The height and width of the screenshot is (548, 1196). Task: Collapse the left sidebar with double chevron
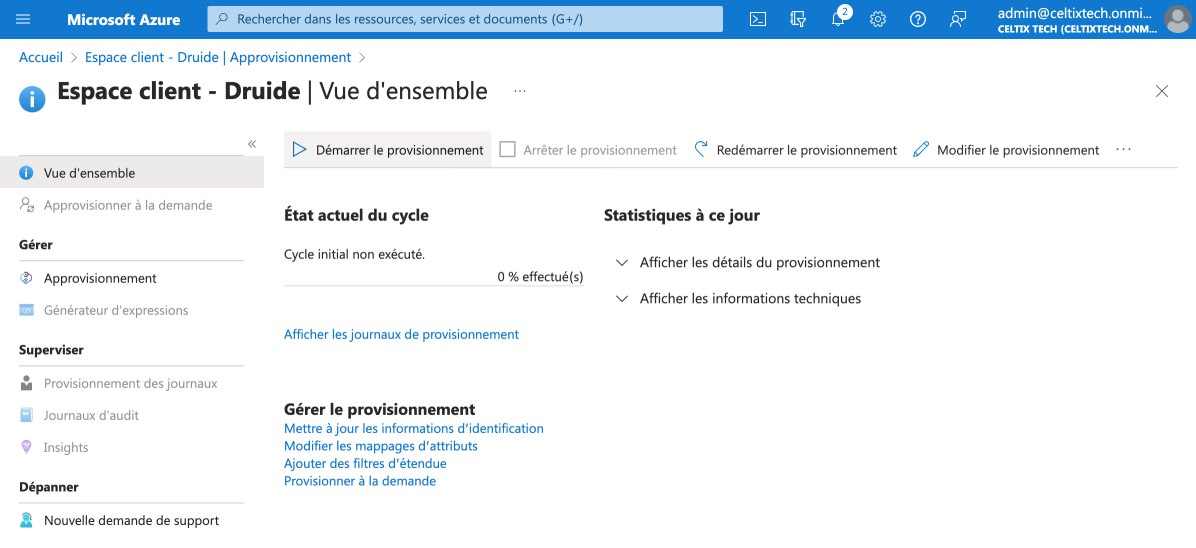pos(252,143)
